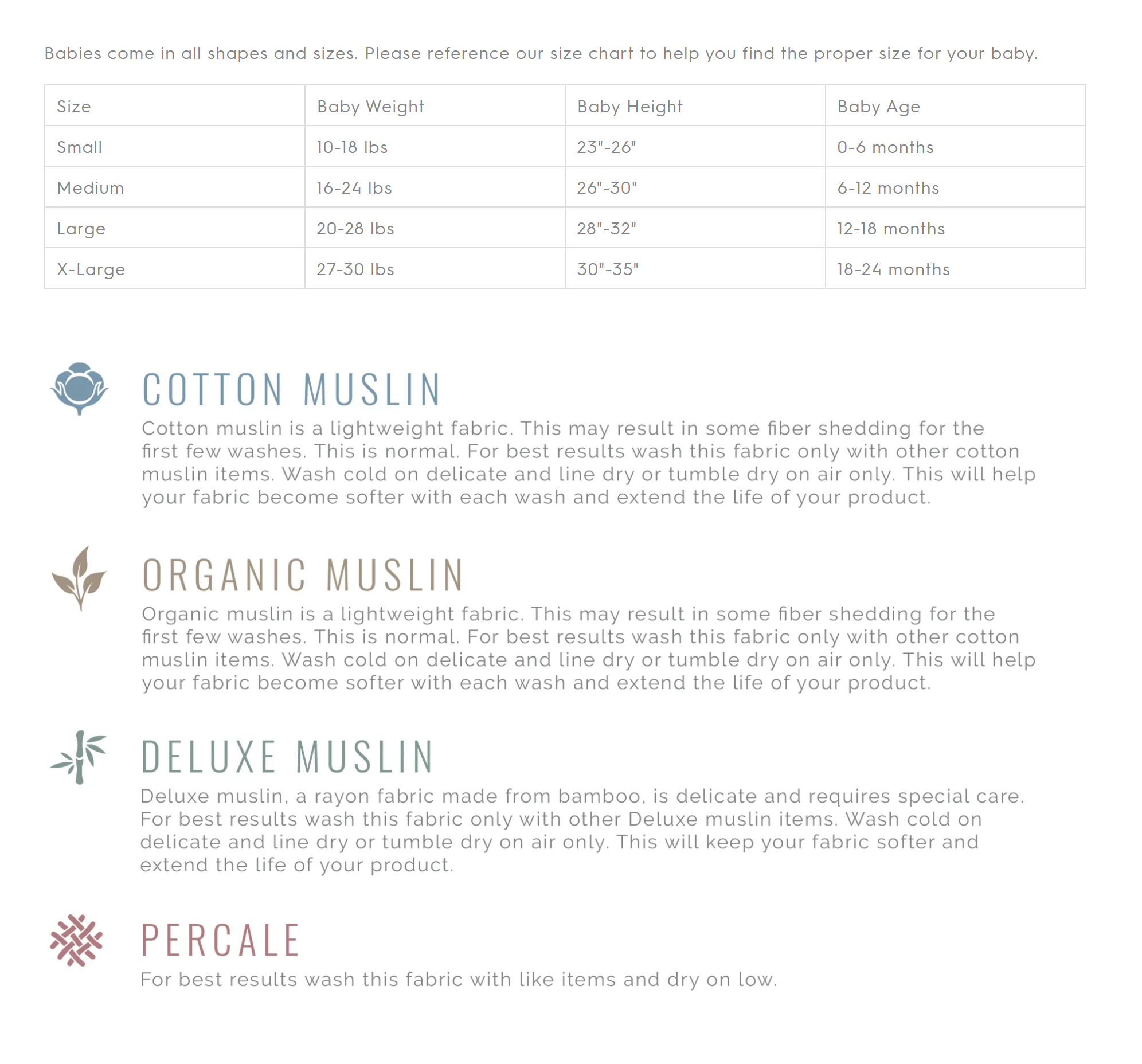Click the 26"-30" height cell

(x=607, y=189)
